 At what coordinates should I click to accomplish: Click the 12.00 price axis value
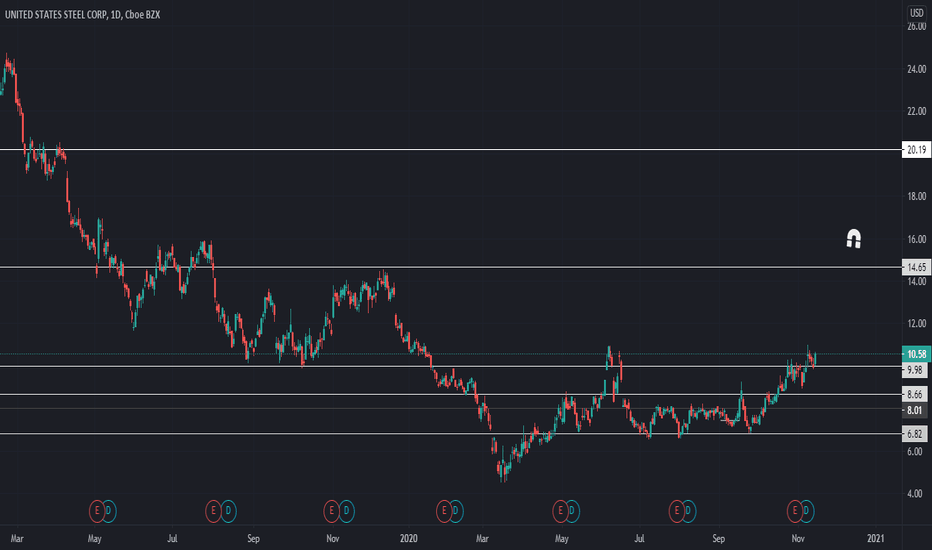tap(917, 323)
